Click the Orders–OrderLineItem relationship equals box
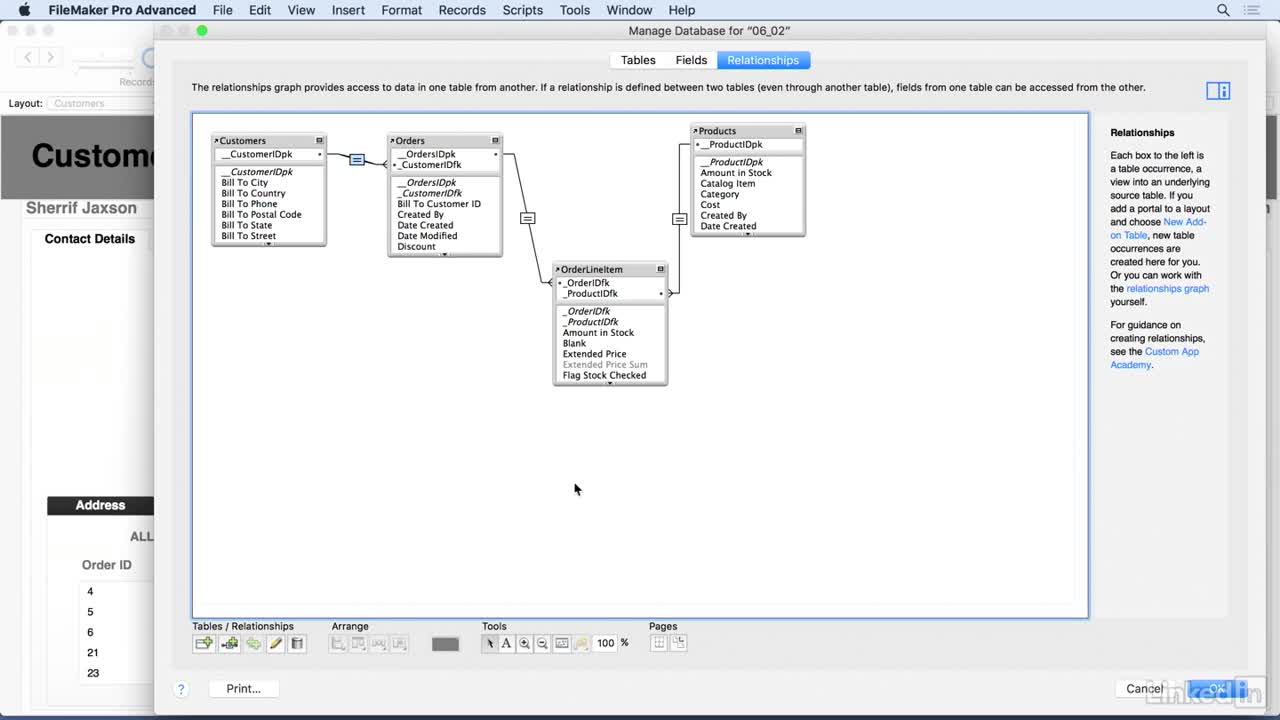The width and height of the screenshot is (1280, 720). tap(527, 218)
